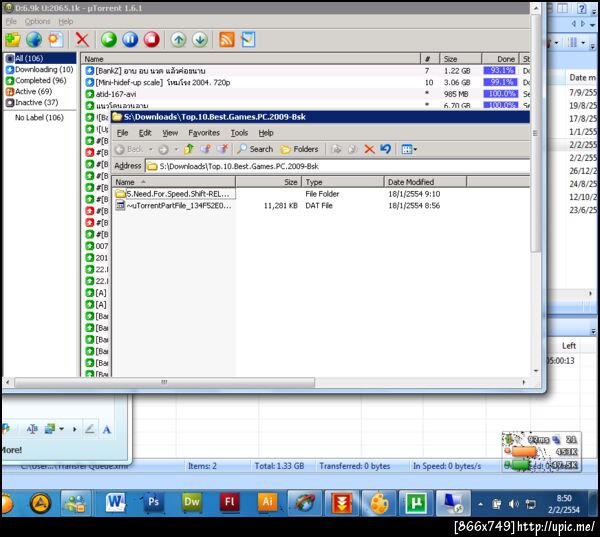Image resolution: width=600 pixels, height=537 pixels.
Task: Pause torrent with blue pause button
Action: point(130,39)
